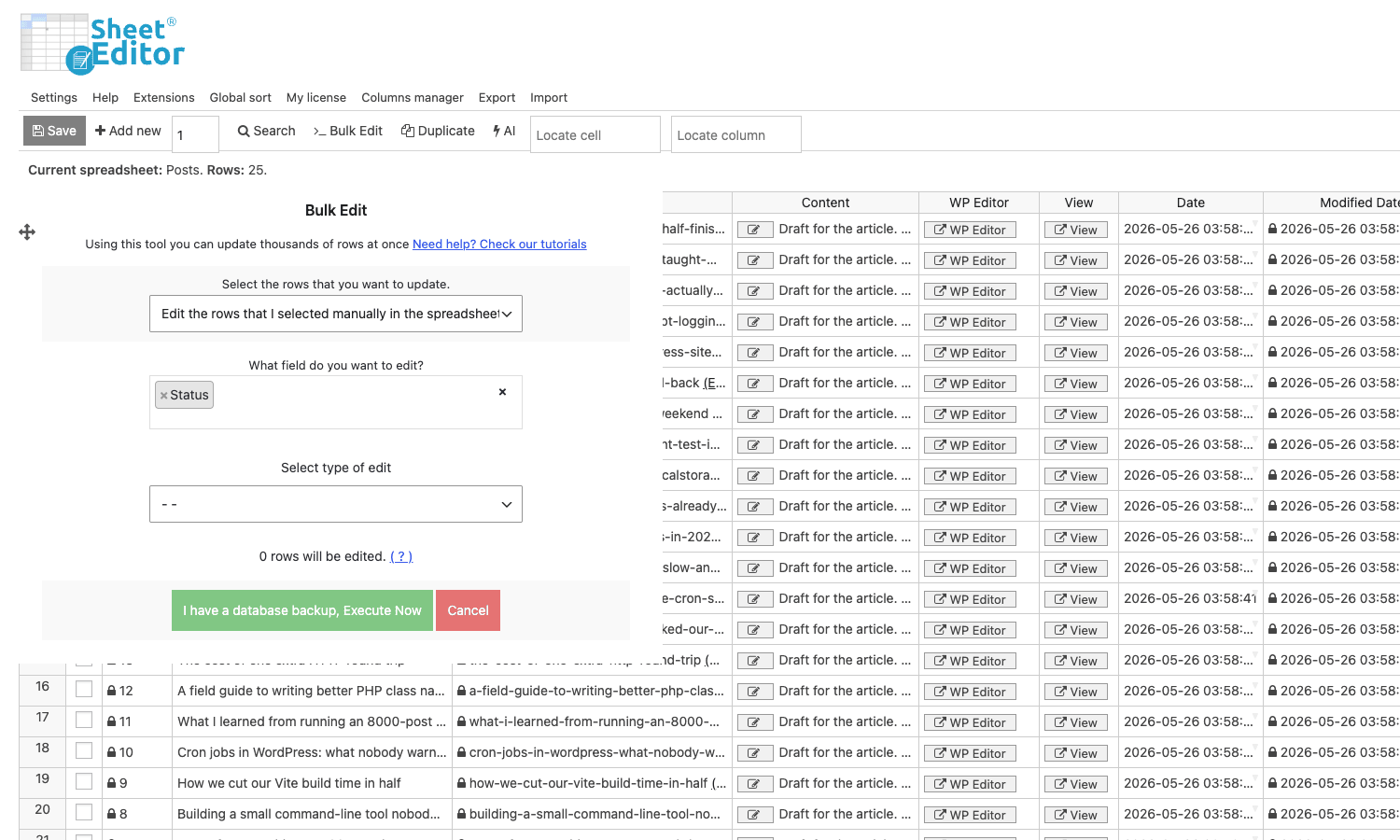
Task: Click the Content column header
Action: click(826, 203)
